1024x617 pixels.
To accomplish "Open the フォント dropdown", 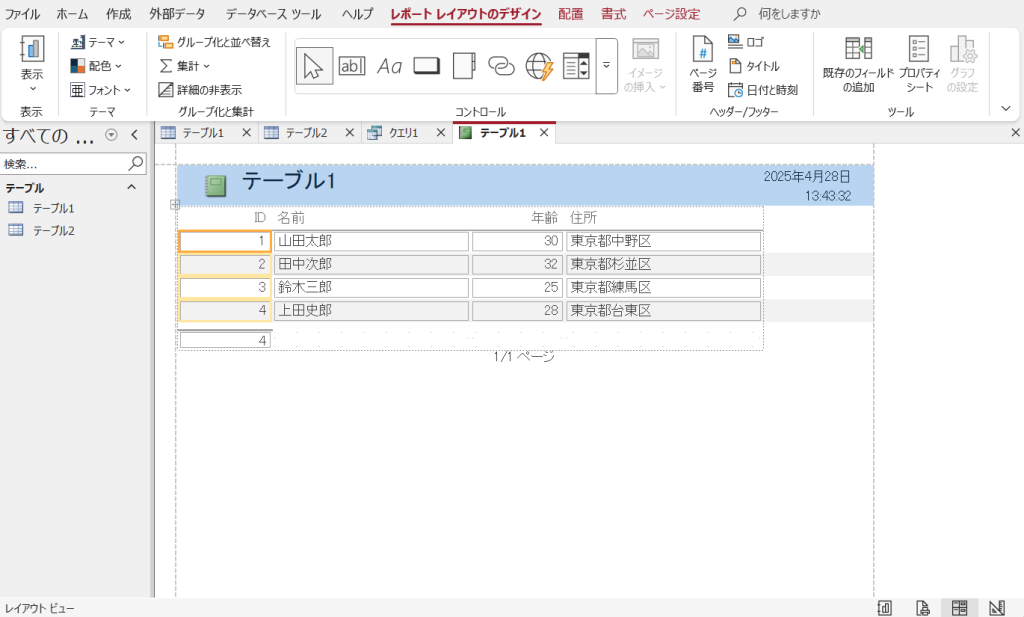I will click(x=101, y=90).
